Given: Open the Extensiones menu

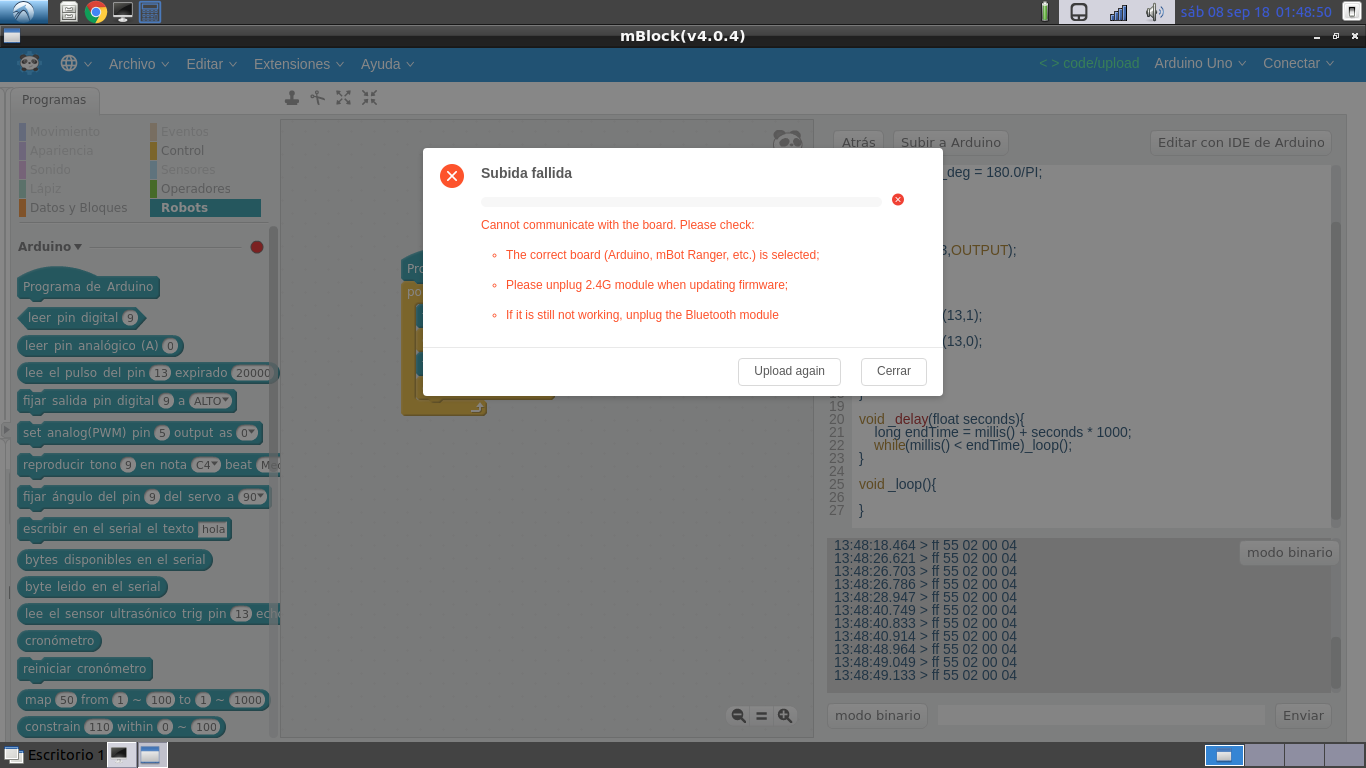Looking at the screenshot, I should coord(298,63).
